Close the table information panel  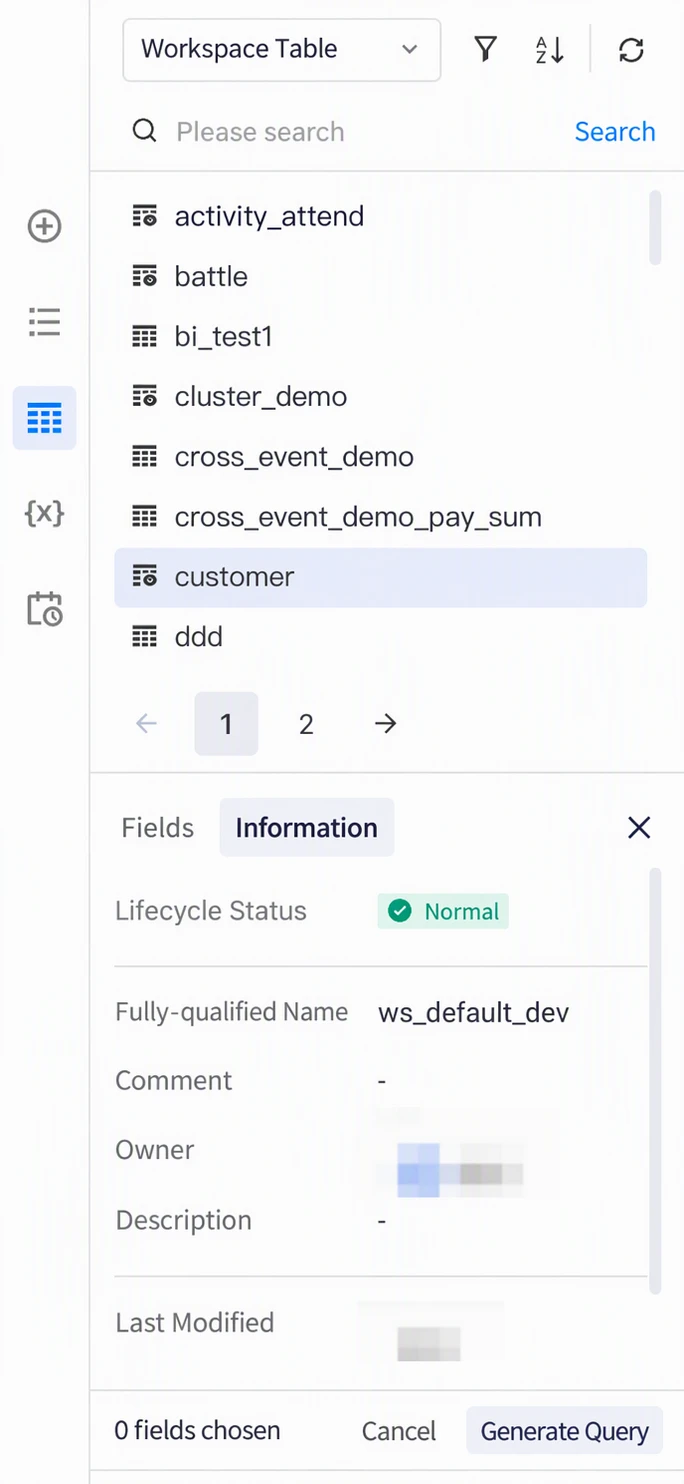point(639,827)
